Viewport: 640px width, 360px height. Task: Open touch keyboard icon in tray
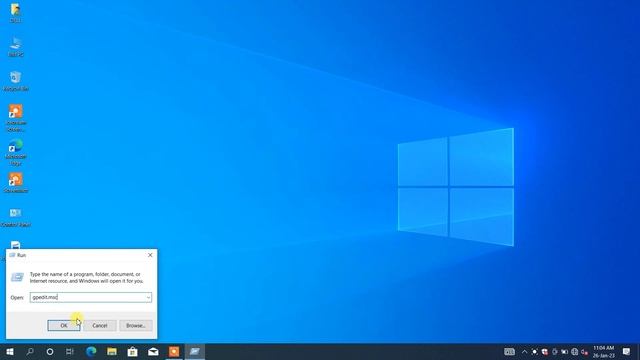[x=509, y=351]
